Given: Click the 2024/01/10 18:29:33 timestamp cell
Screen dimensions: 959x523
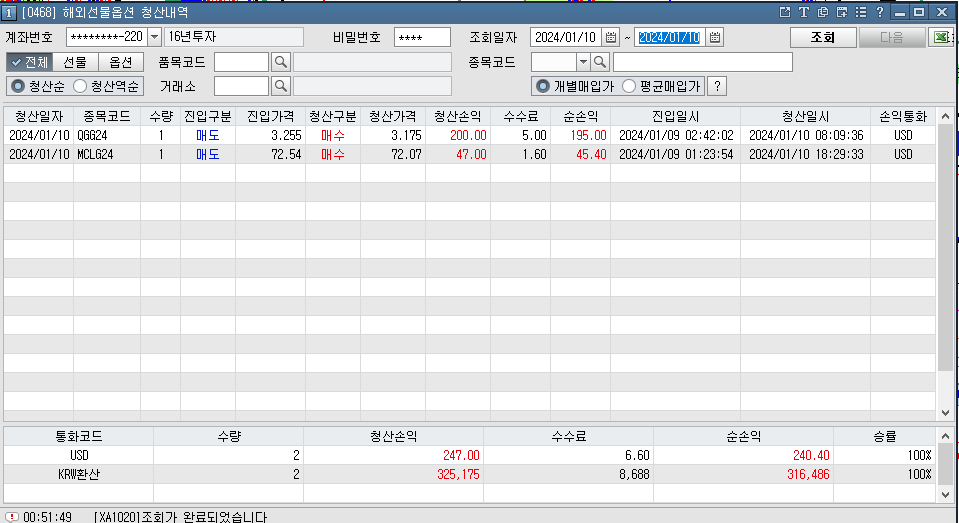Looking at the screenshot, I should 805,154.
